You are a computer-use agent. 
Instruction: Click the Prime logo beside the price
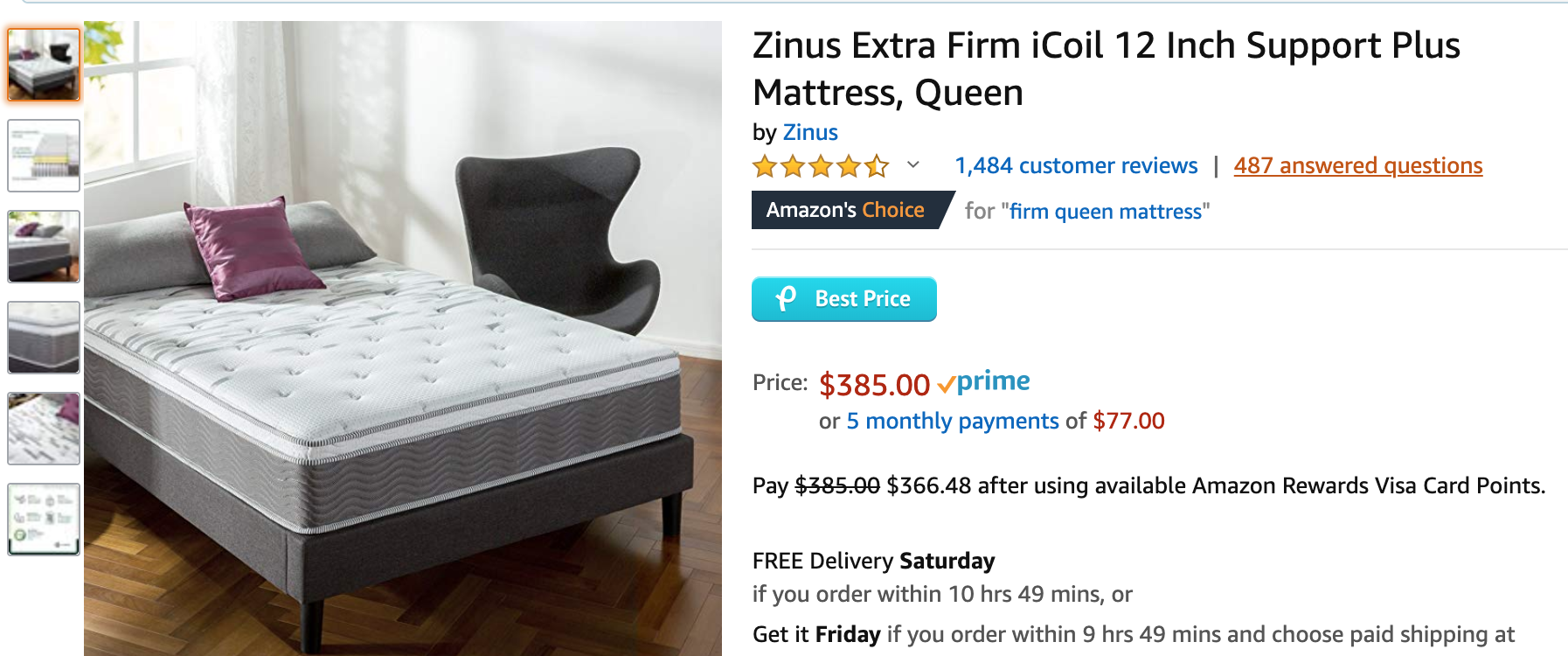pos(984,382)
